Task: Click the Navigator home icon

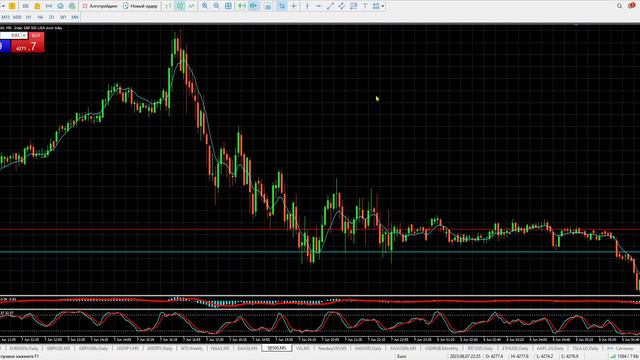Action: (x=60, y=6)
